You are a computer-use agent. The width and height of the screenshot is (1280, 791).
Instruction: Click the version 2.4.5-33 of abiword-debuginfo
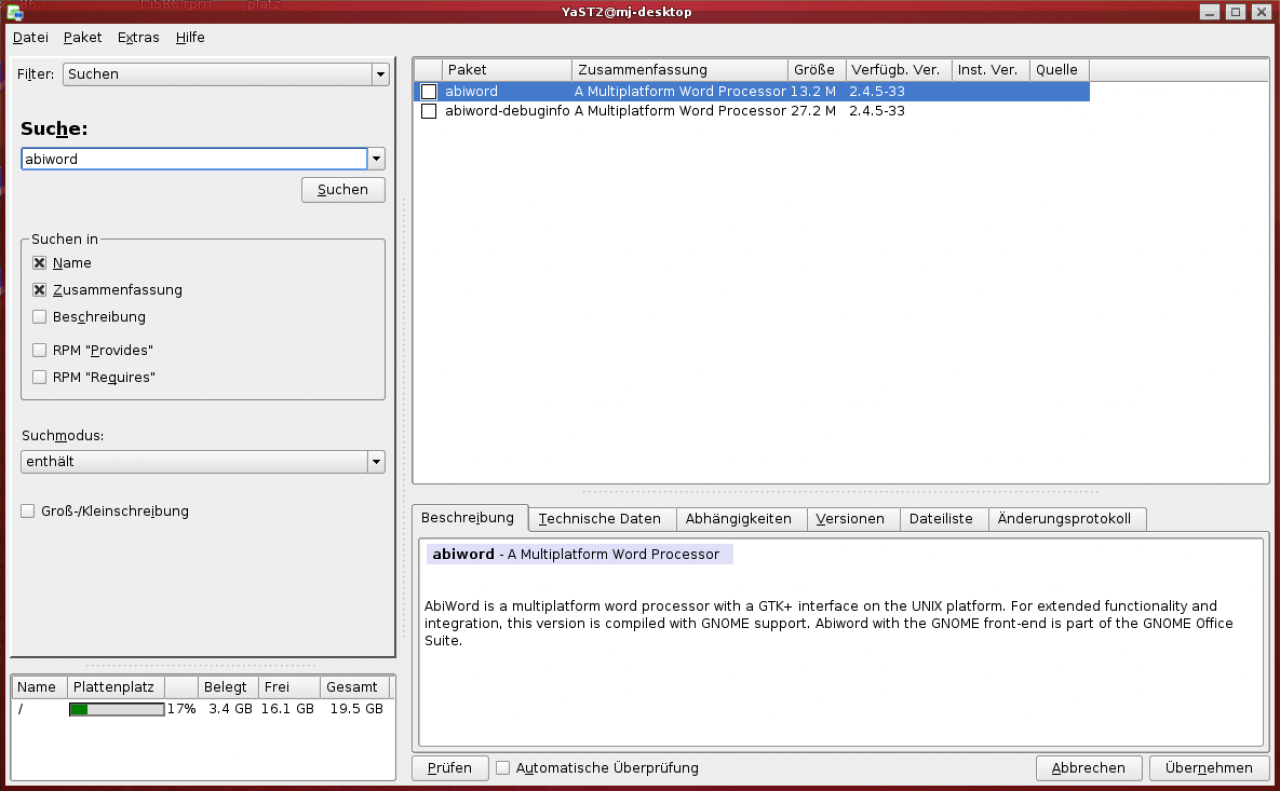tap(877, 111)
